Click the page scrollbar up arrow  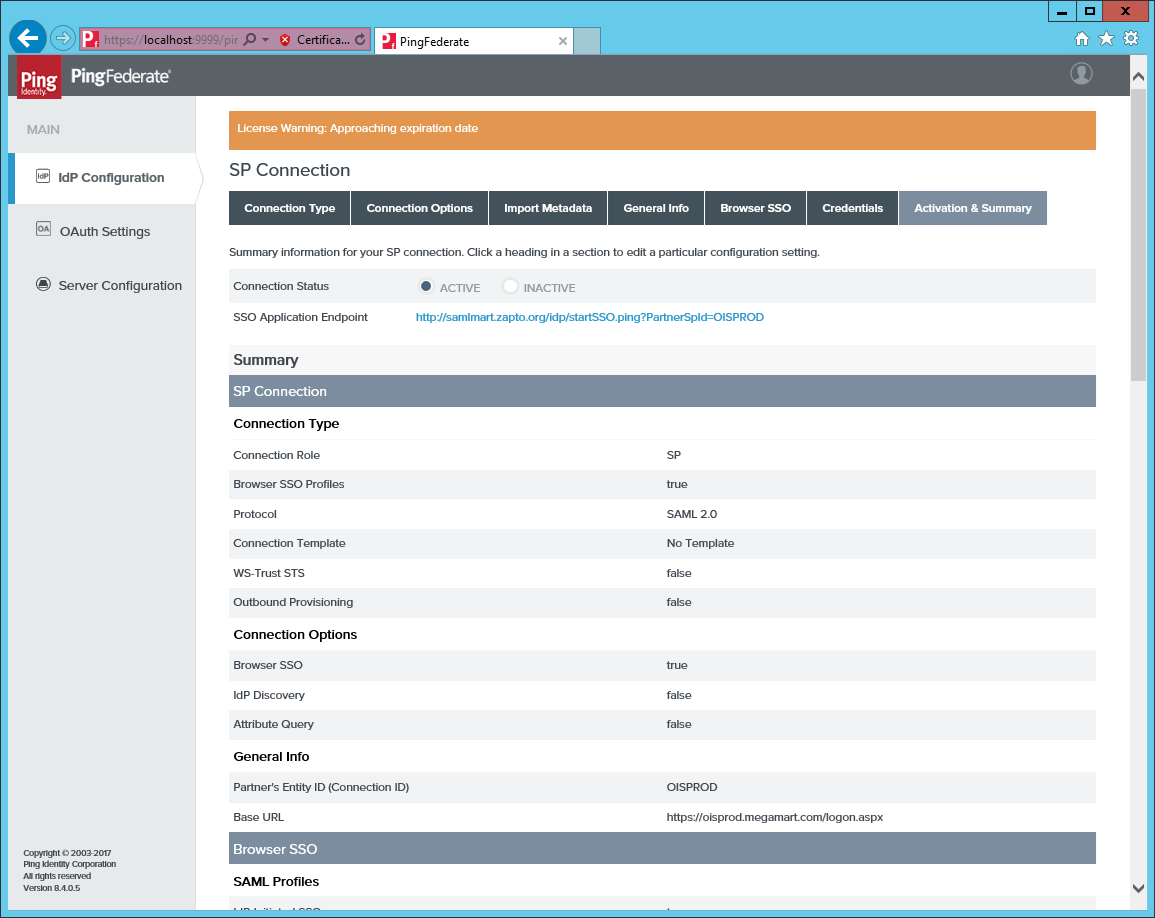pyautogui.click(x=1138, y=77)
